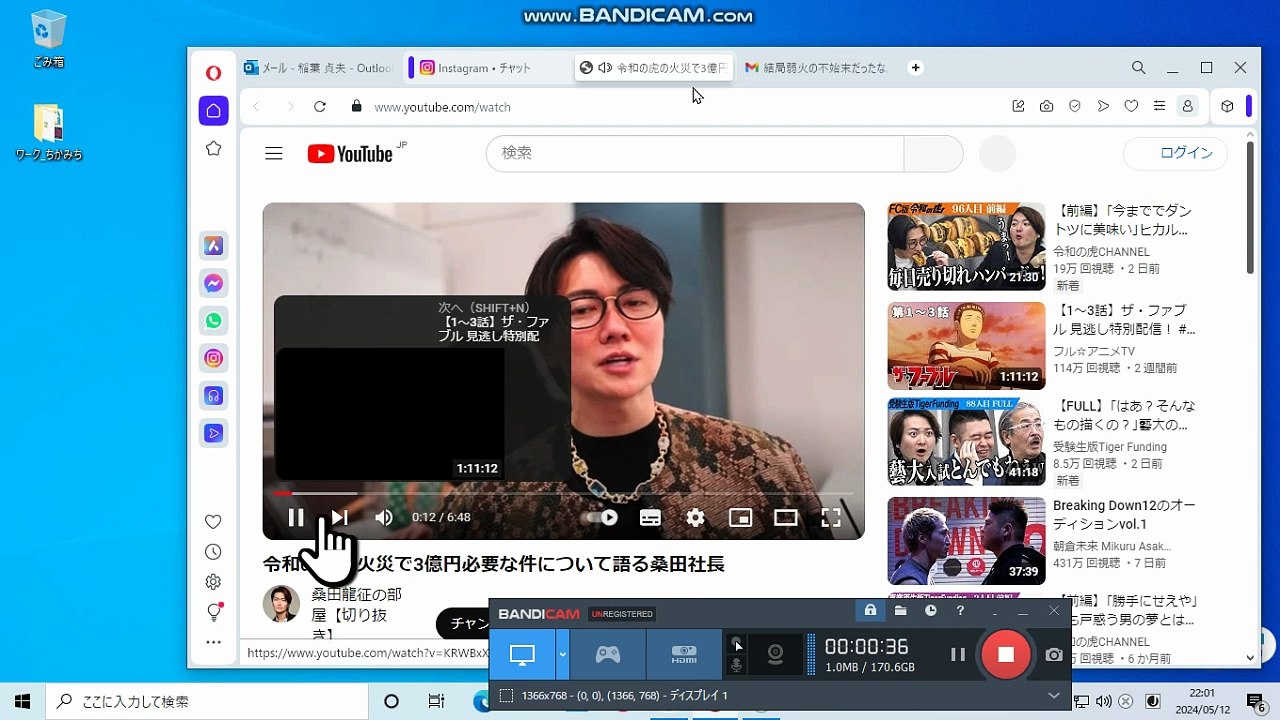Expand Bandicam screen mode dropdown arrow
This screenshot has width=1280, height=720.
[x=563, y=654]
